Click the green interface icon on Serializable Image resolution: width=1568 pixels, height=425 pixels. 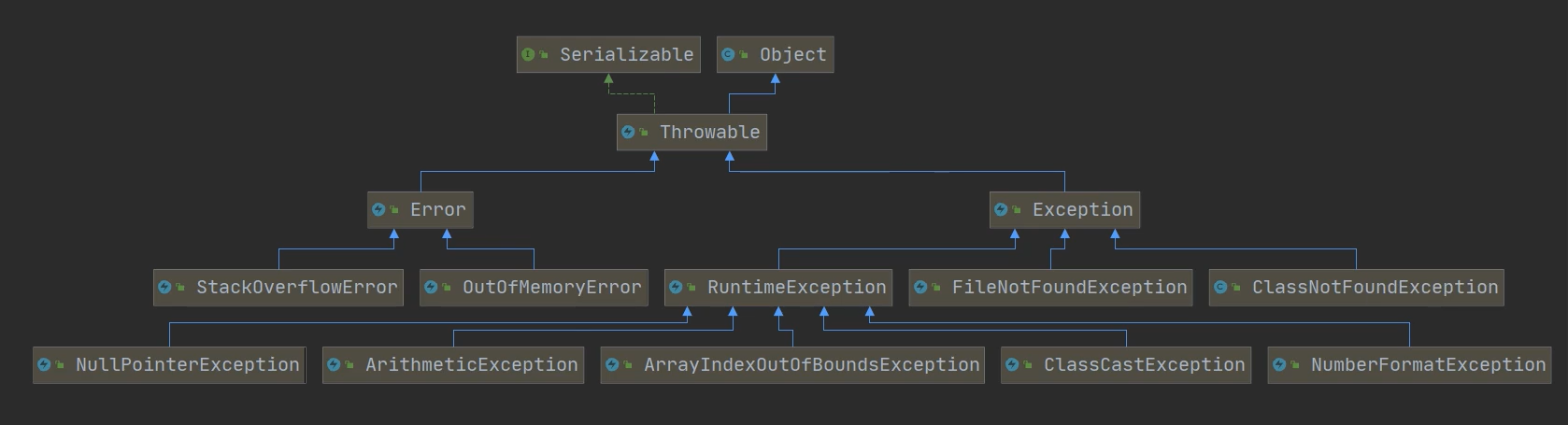(528, 54)
